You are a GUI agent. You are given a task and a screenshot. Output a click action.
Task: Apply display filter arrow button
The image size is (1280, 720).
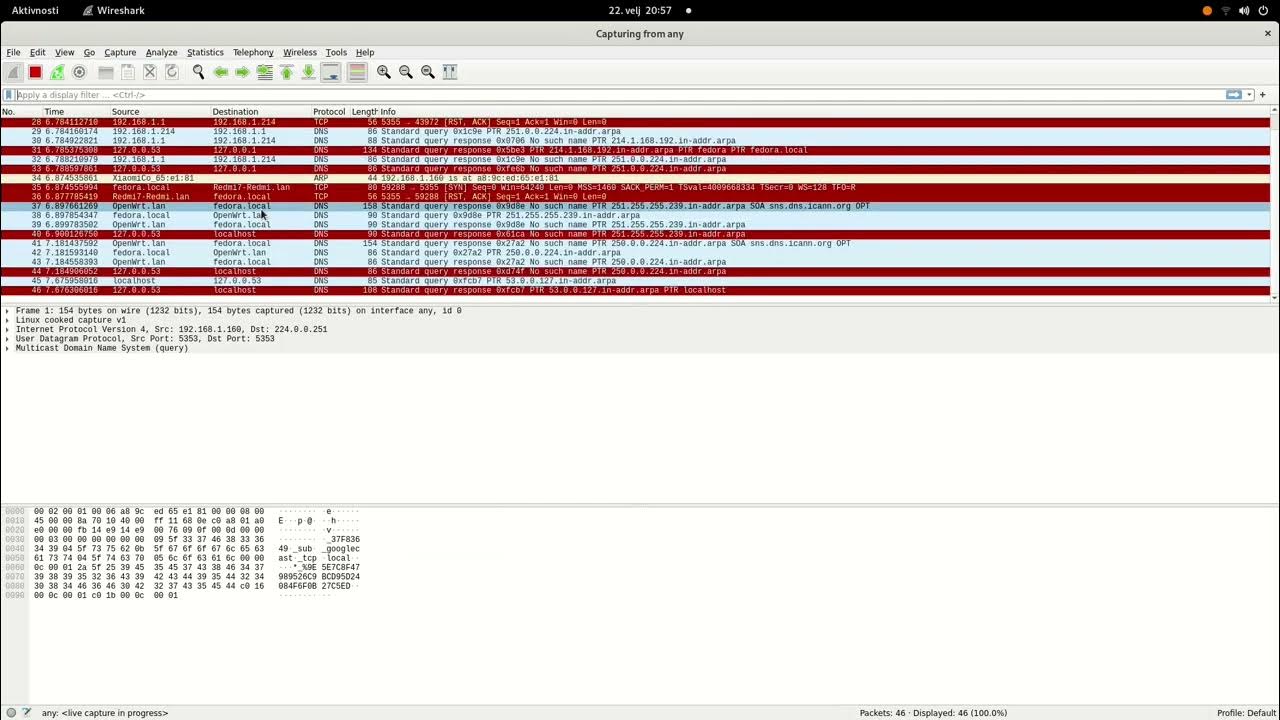point(1233,95)
